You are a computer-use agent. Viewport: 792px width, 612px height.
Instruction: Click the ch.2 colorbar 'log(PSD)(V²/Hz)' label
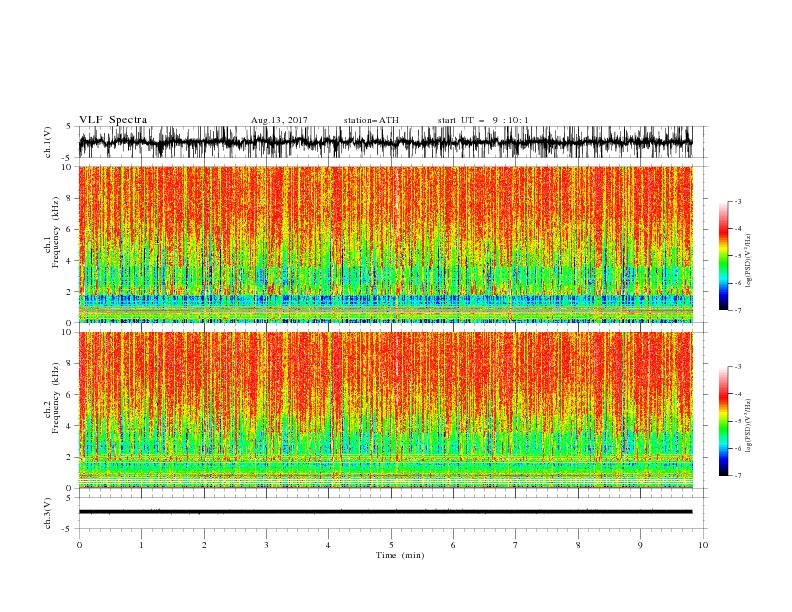pyautogui.click(x=749, y=426)
